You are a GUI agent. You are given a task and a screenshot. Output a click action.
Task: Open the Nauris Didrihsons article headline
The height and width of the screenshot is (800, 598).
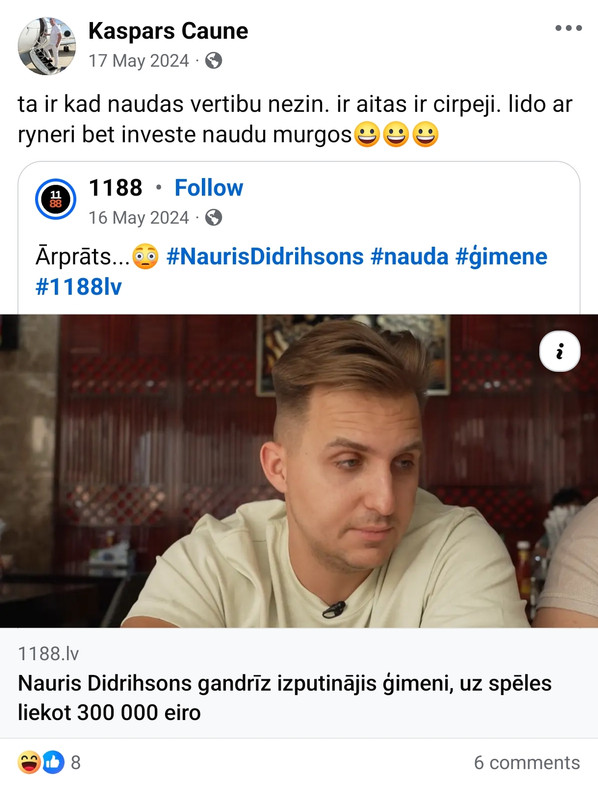[285, 698]
